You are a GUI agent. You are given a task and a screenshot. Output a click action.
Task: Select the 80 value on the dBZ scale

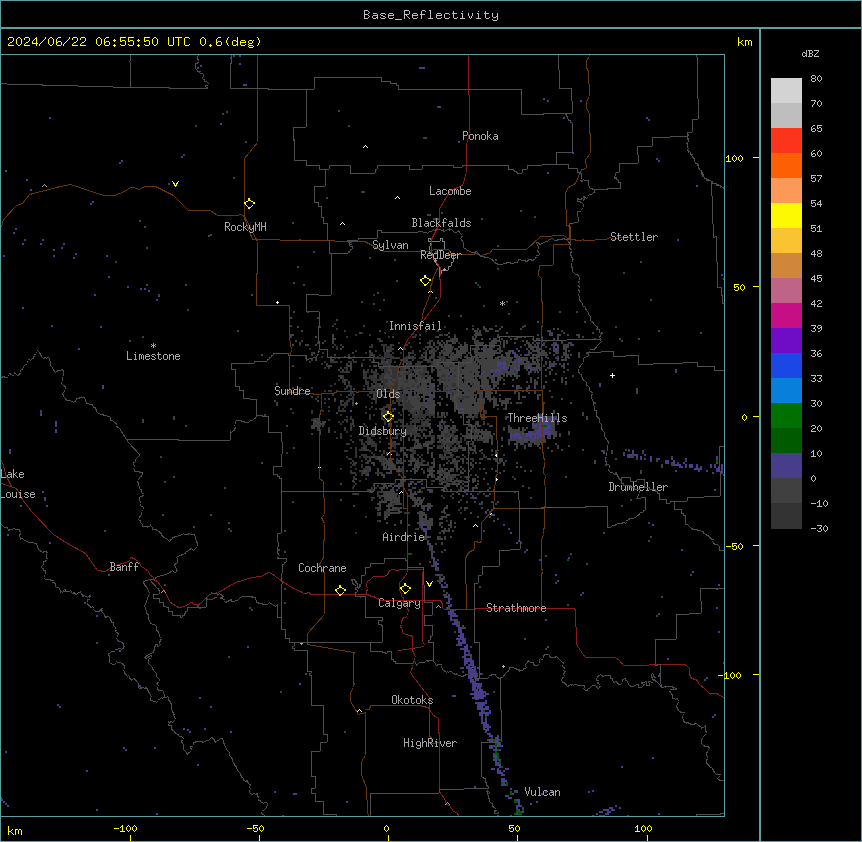point(816,79)
